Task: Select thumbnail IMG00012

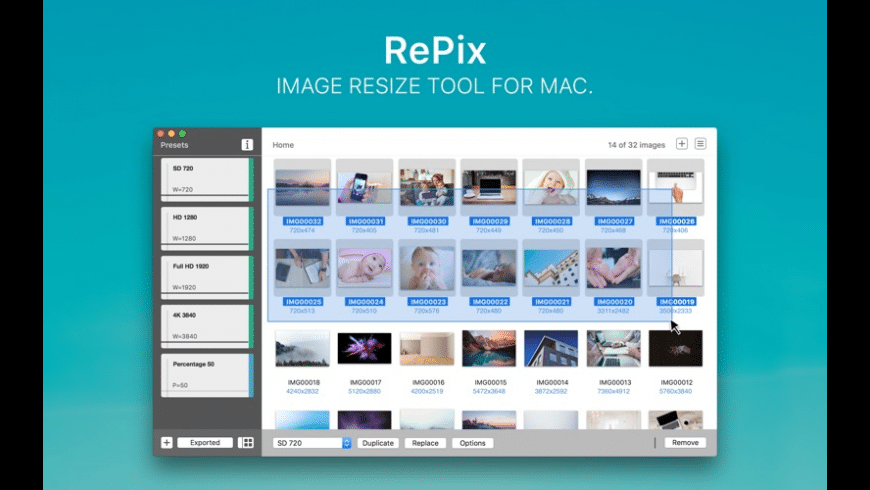Action: click(675, 348)
